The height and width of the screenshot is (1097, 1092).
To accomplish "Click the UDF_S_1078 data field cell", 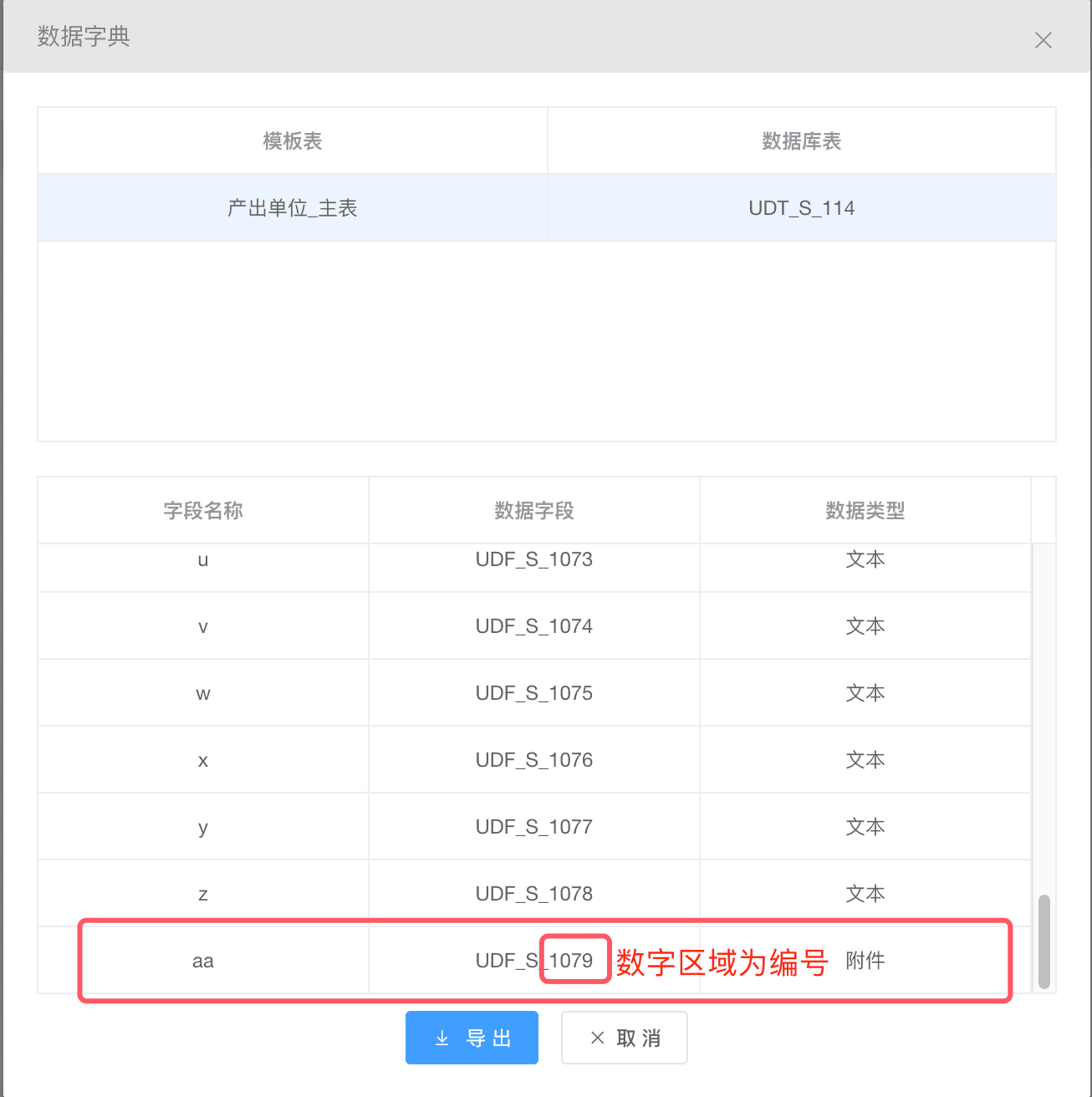I will (x=534, y=894).
